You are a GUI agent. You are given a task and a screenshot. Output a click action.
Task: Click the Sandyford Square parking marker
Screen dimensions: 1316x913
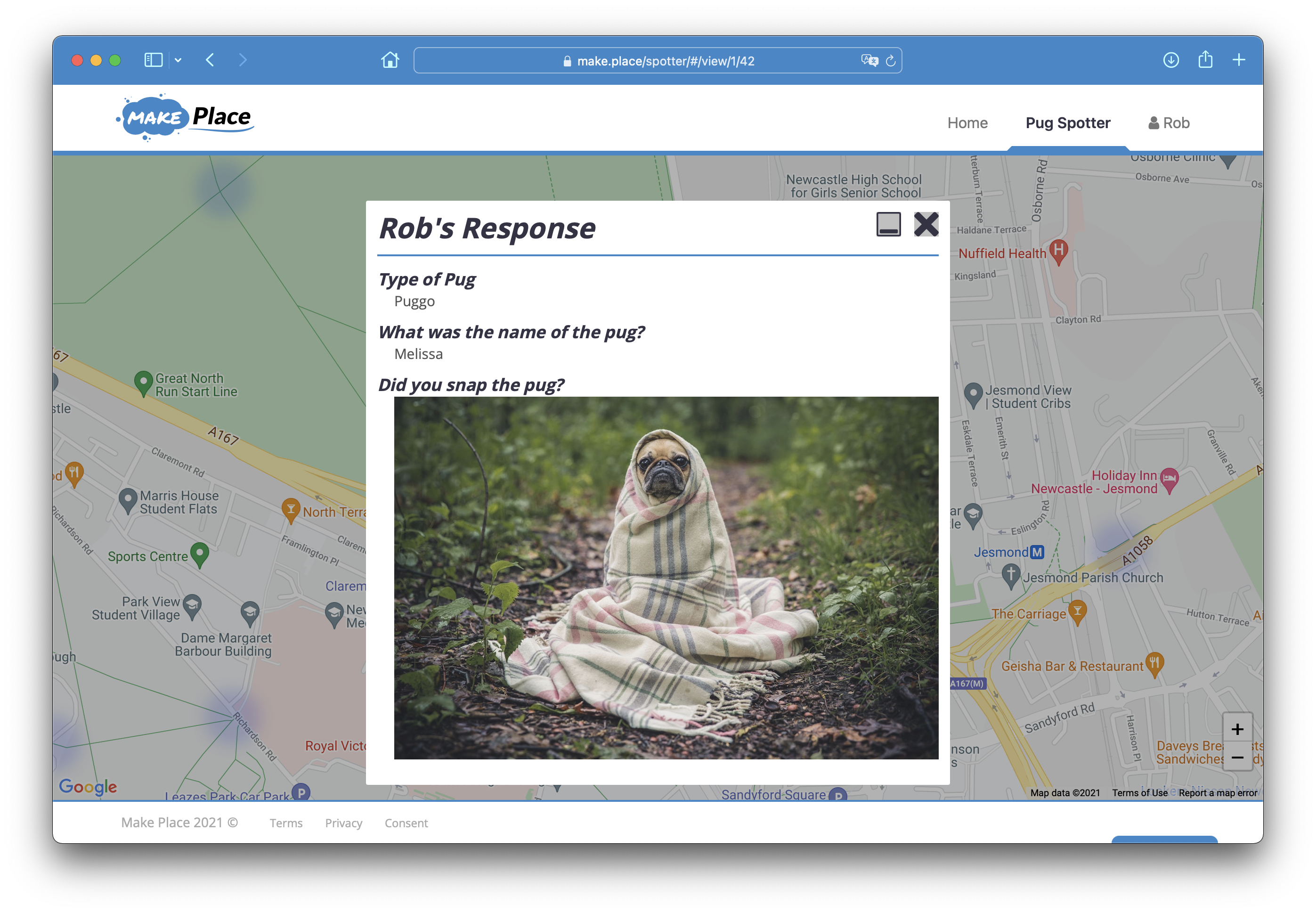tap(837, 794)
